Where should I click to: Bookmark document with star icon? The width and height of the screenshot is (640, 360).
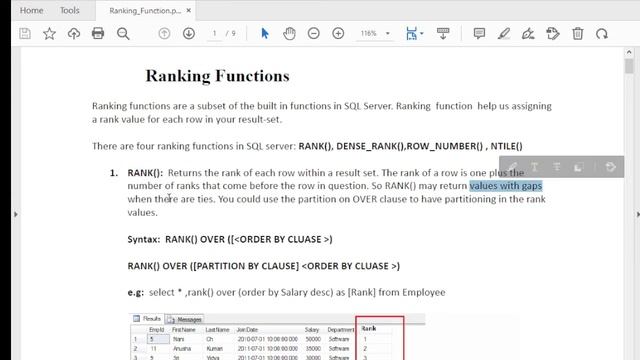point(49,33)
